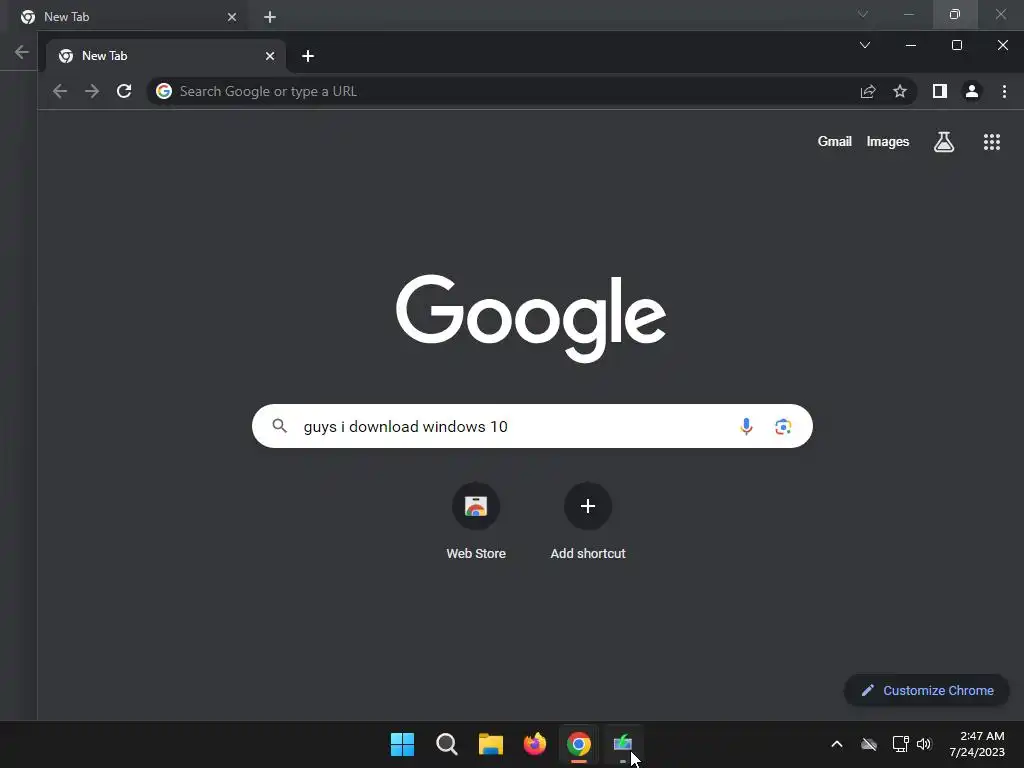Click Customize Chrome button
Screen dimensions: 1024x768
(x=927, y=690)
